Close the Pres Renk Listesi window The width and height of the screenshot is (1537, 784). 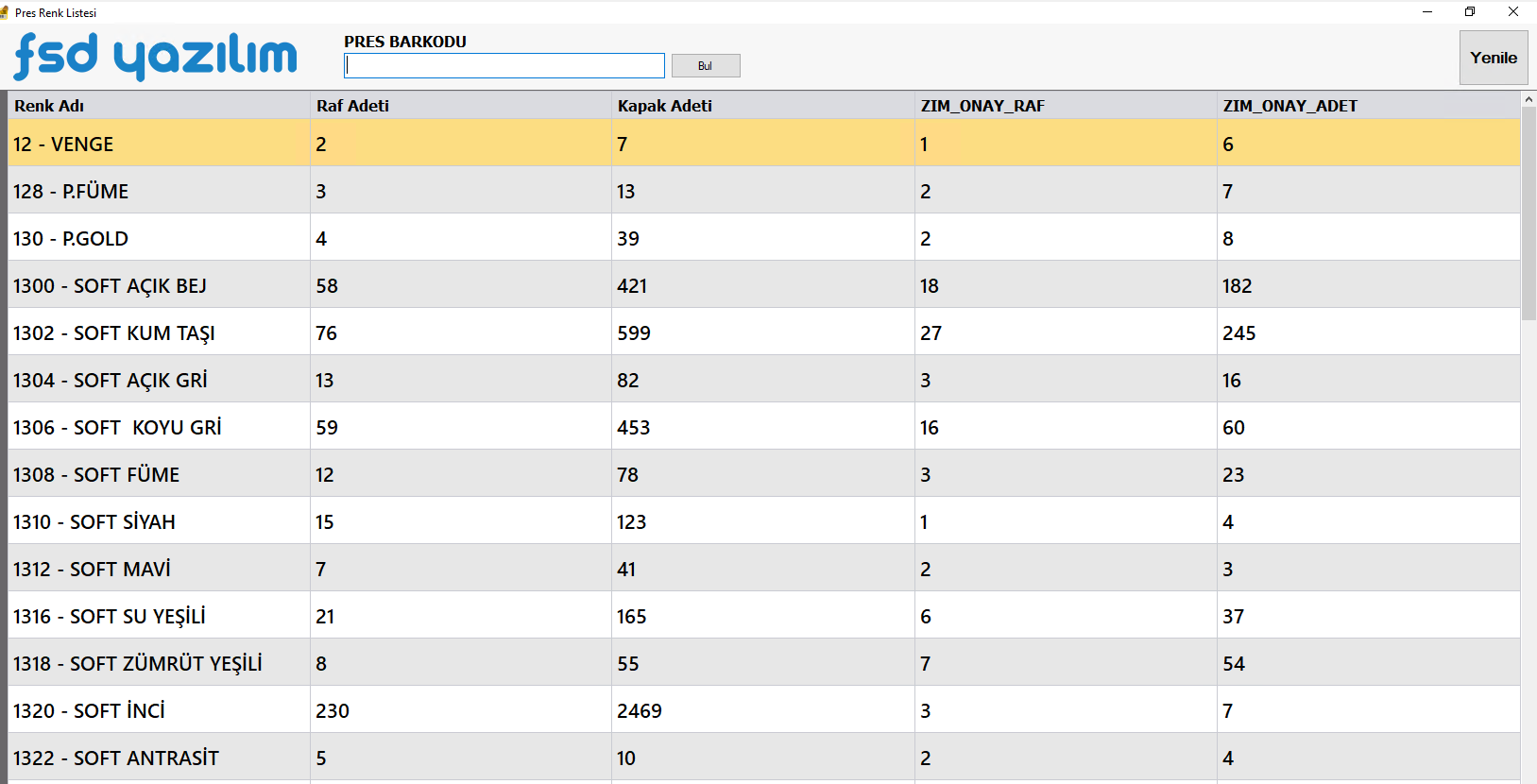coord(1513,12)
